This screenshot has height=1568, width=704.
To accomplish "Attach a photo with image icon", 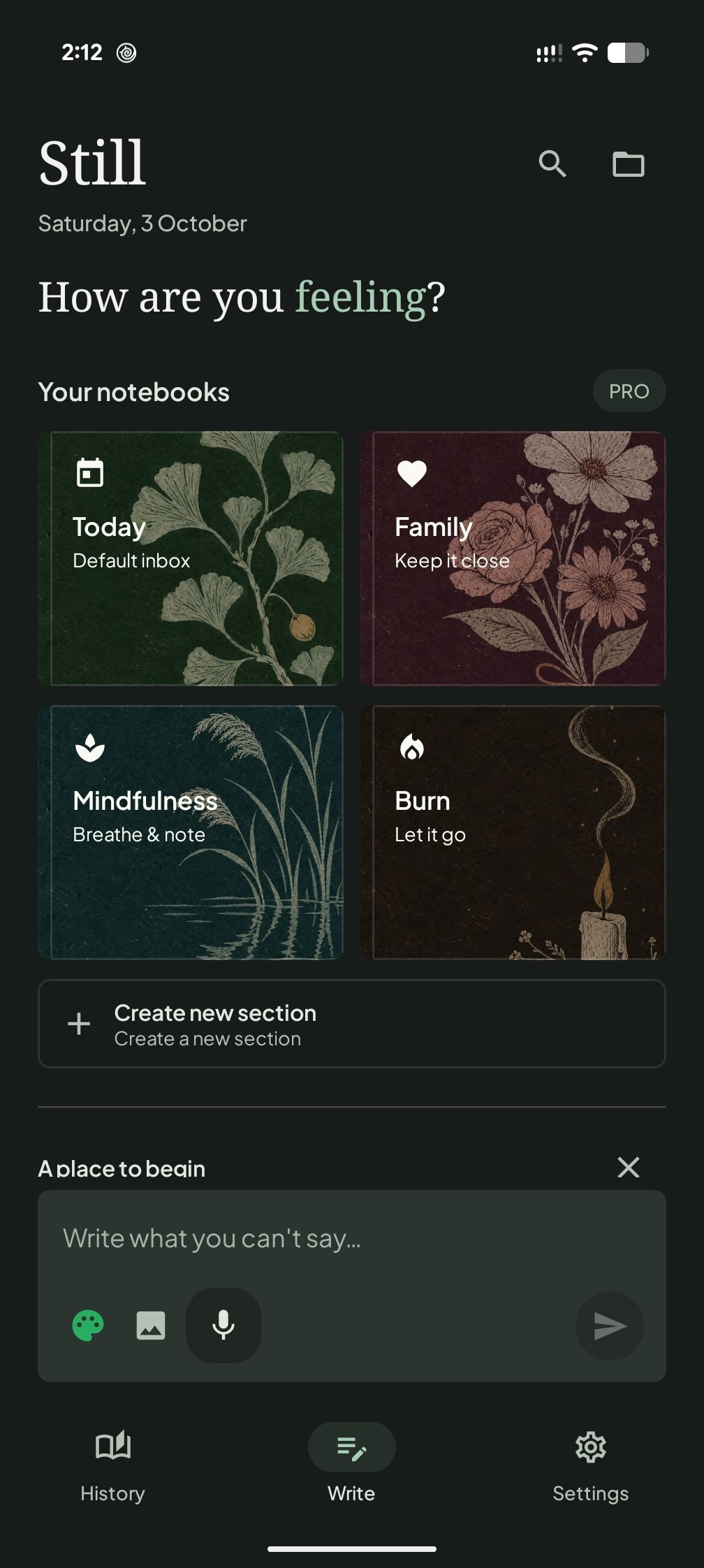I will 151,1326.
